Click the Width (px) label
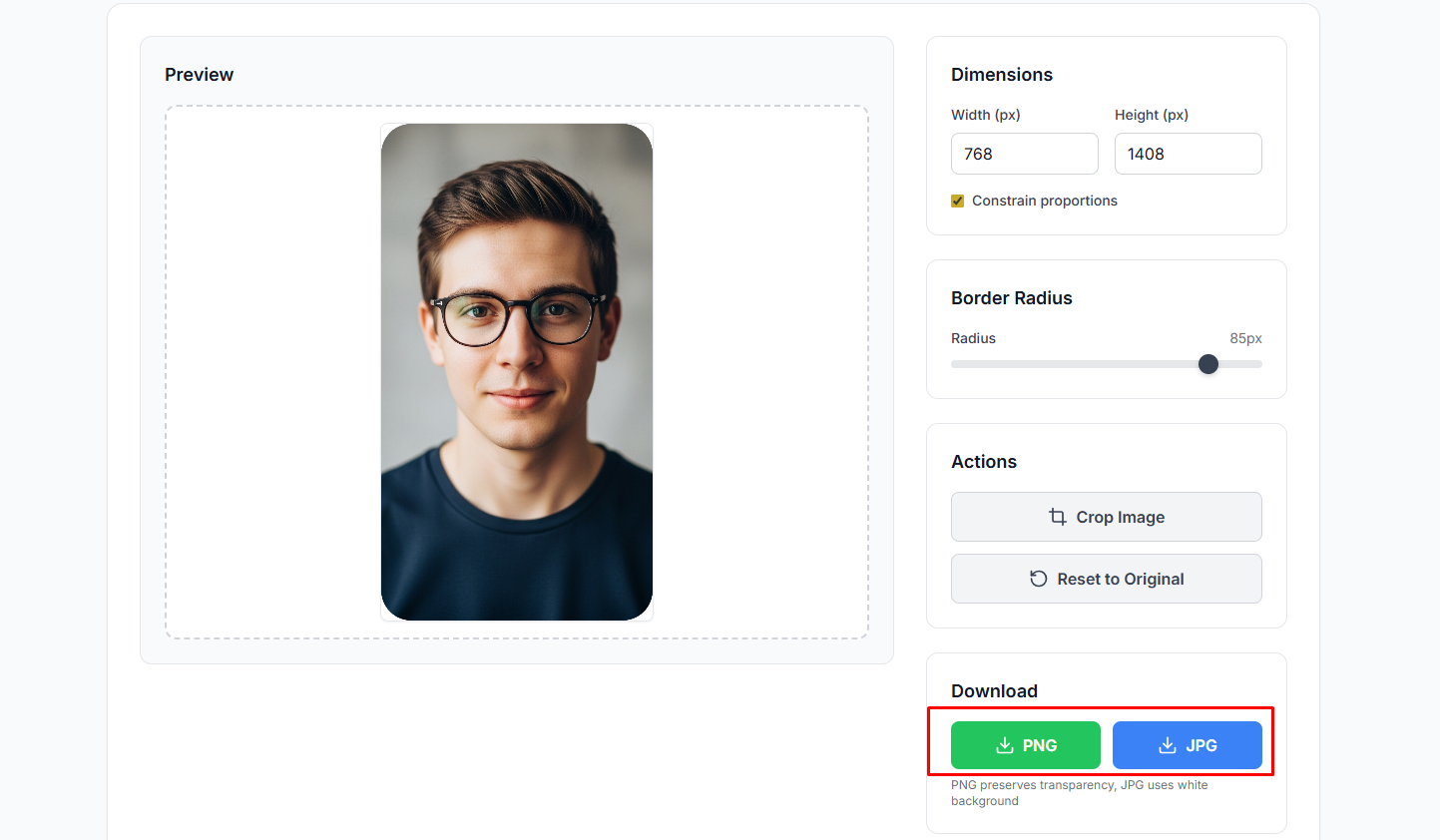This screenshot has height=840, width=1440. coord(985,115)
